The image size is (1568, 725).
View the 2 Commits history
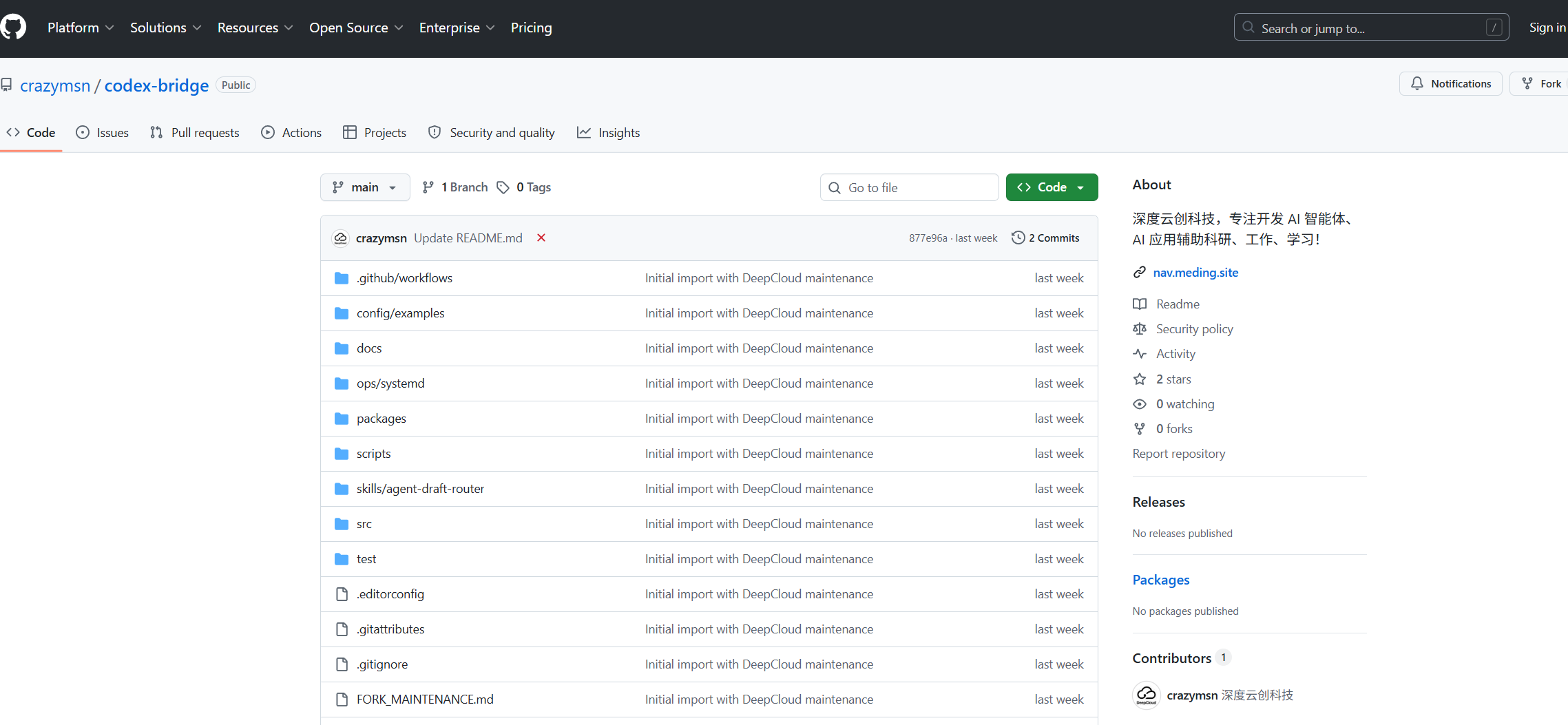click(1045, 238)
